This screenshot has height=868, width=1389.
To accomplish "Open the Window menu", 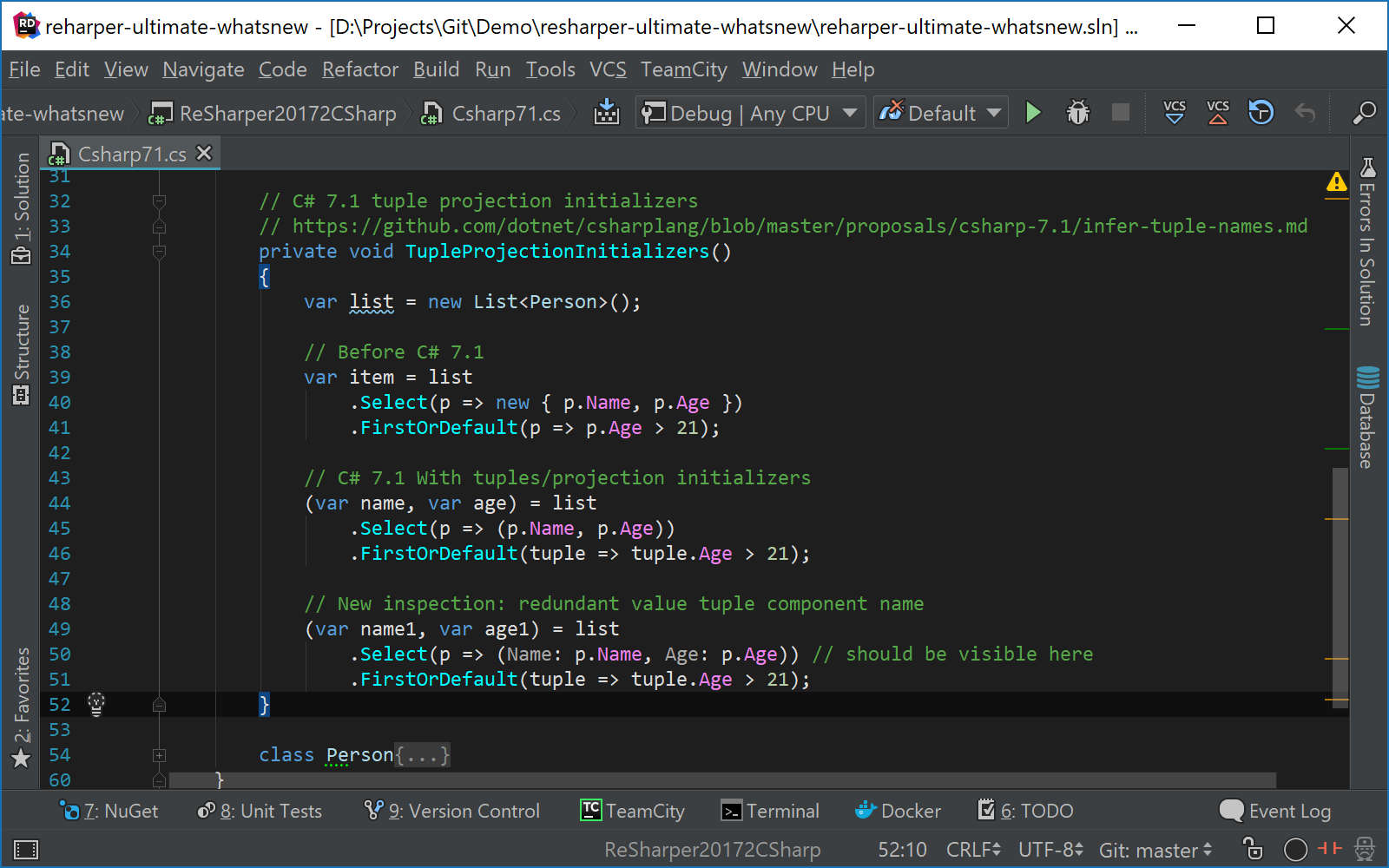I will pos(780,69).
